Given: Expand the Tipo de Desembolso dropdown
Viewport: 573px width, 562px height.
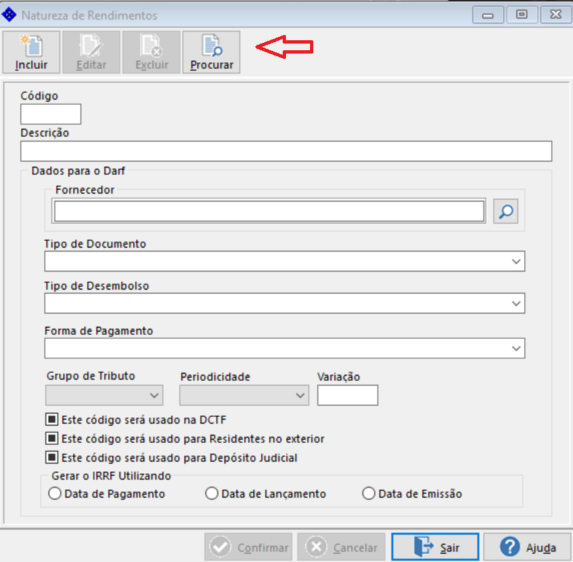Looking at the screenshot, I should click(285, 303).
